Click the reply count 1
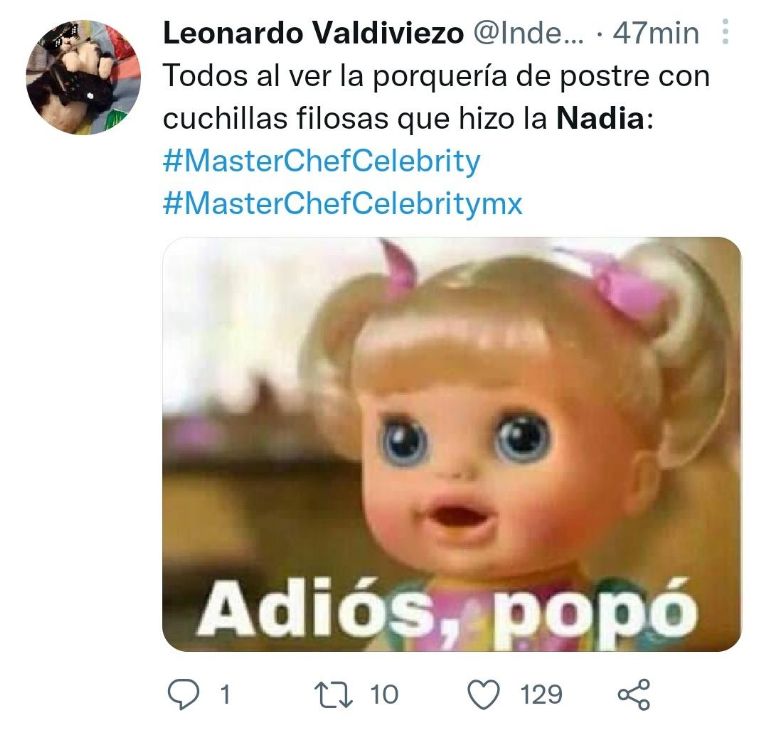Viewport: 768px width, 732px height. 225,695
